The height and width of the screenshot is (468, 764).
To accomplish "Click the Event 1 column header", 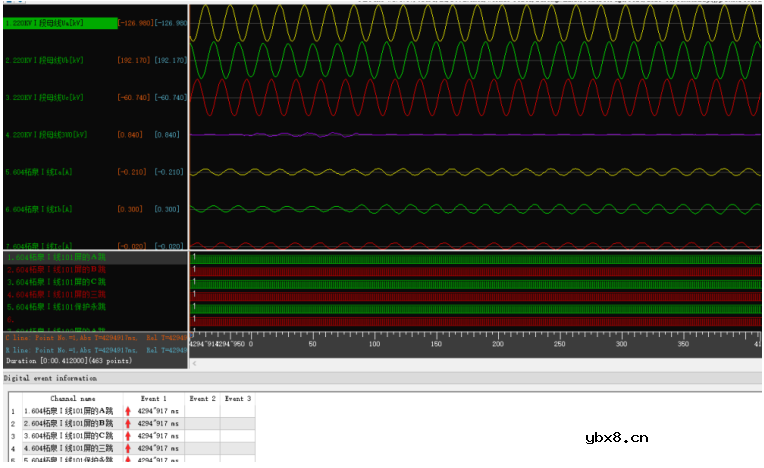I will coord(153,398).
